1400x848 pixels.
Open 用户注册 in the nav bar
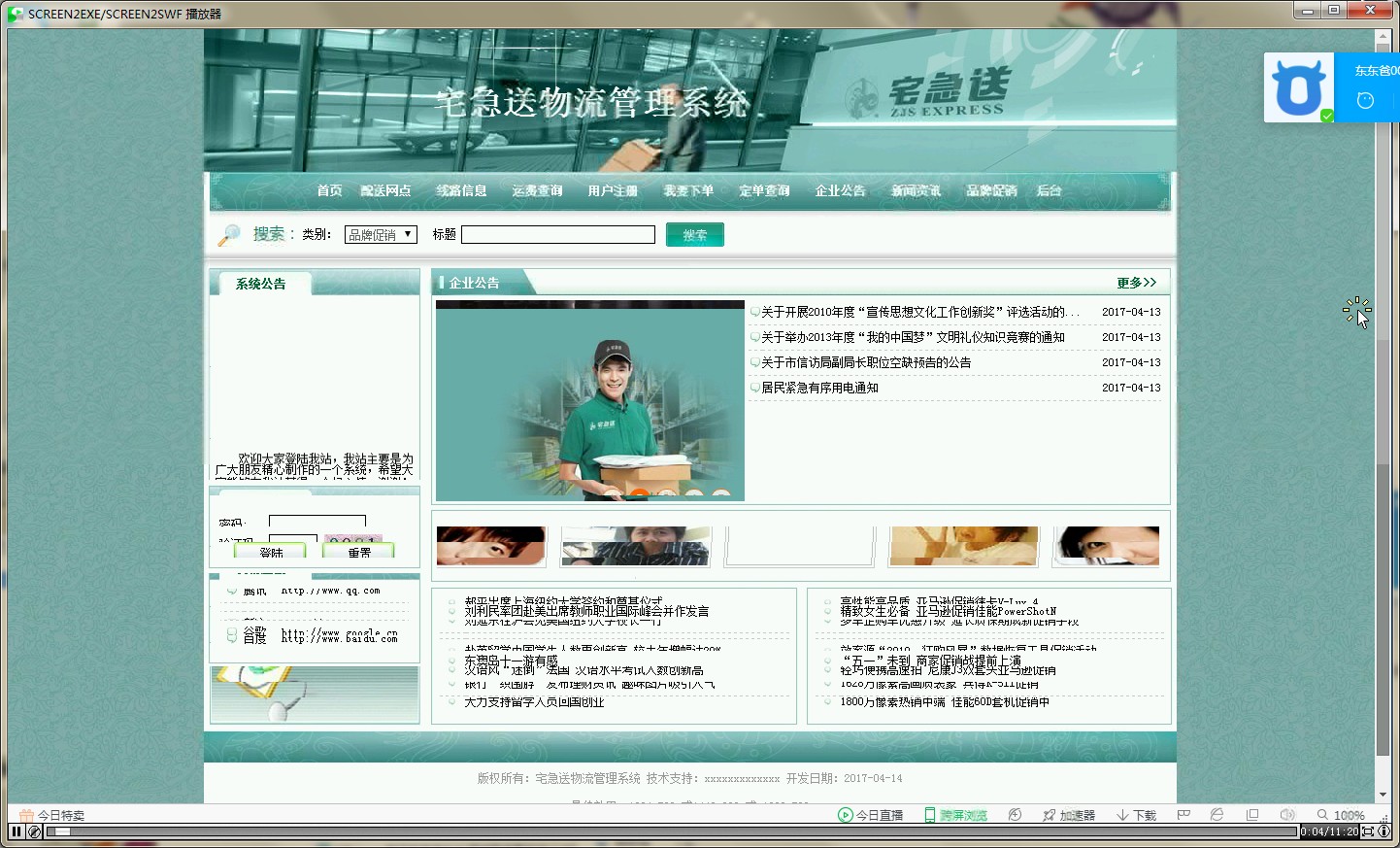click(x=613, y=190)
